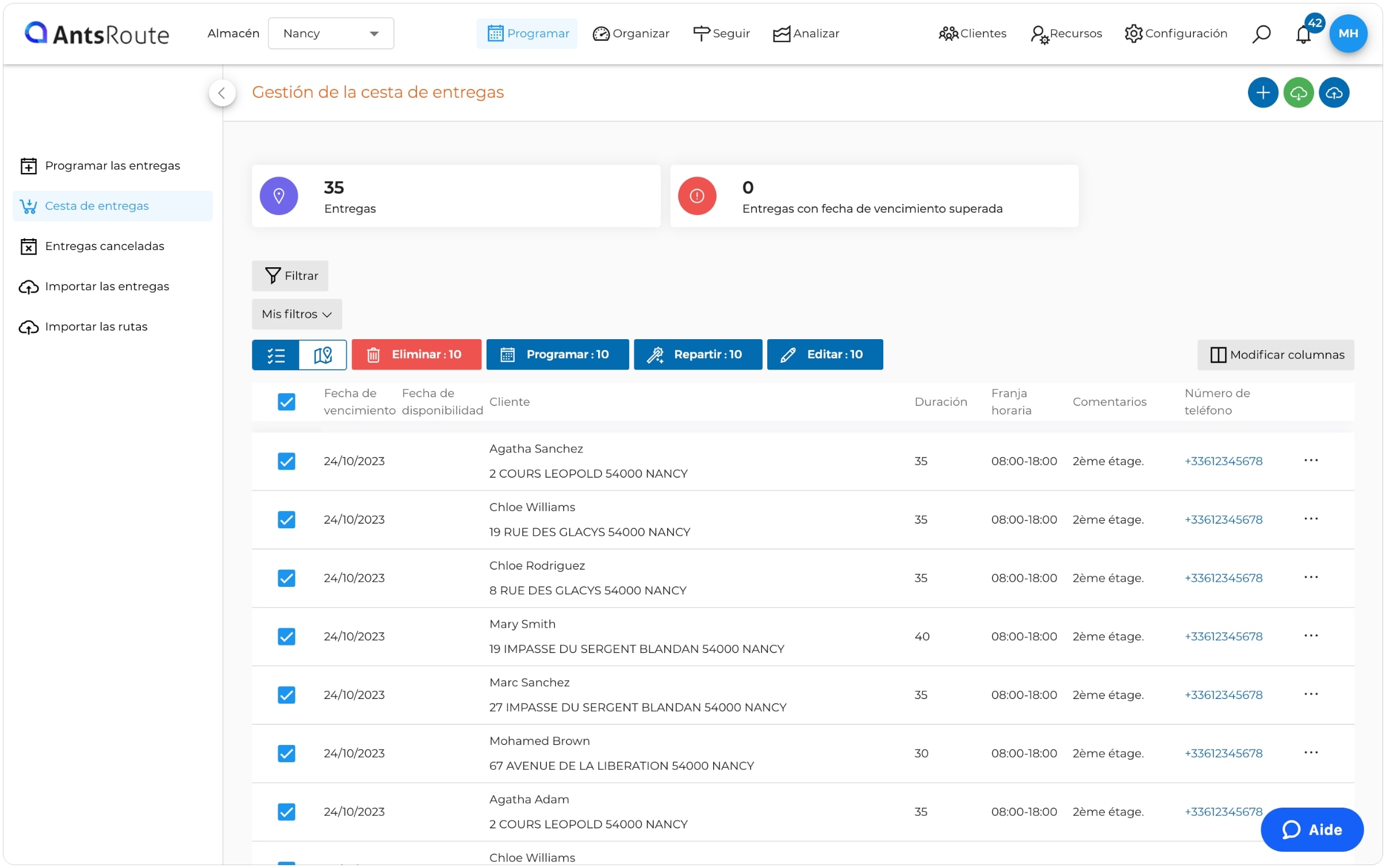Click the Entregas canceladas sidebar icon
Viewport: 1386px width, 868px height.
pos(29,246)
